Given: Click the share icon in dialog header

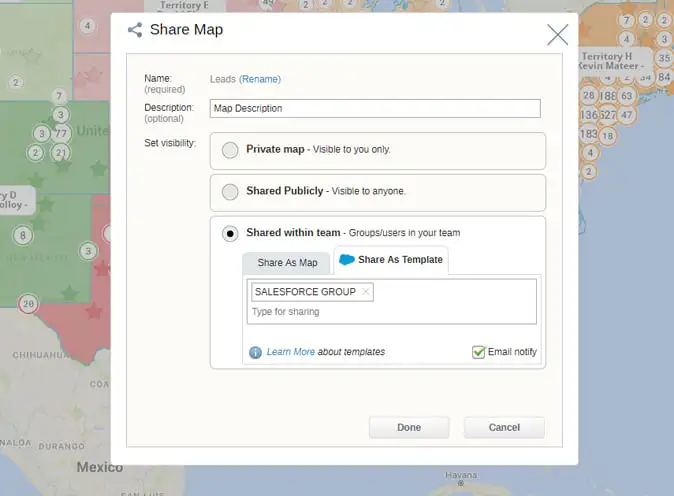Looking at the screenshot, I should (x=135, y=30).
